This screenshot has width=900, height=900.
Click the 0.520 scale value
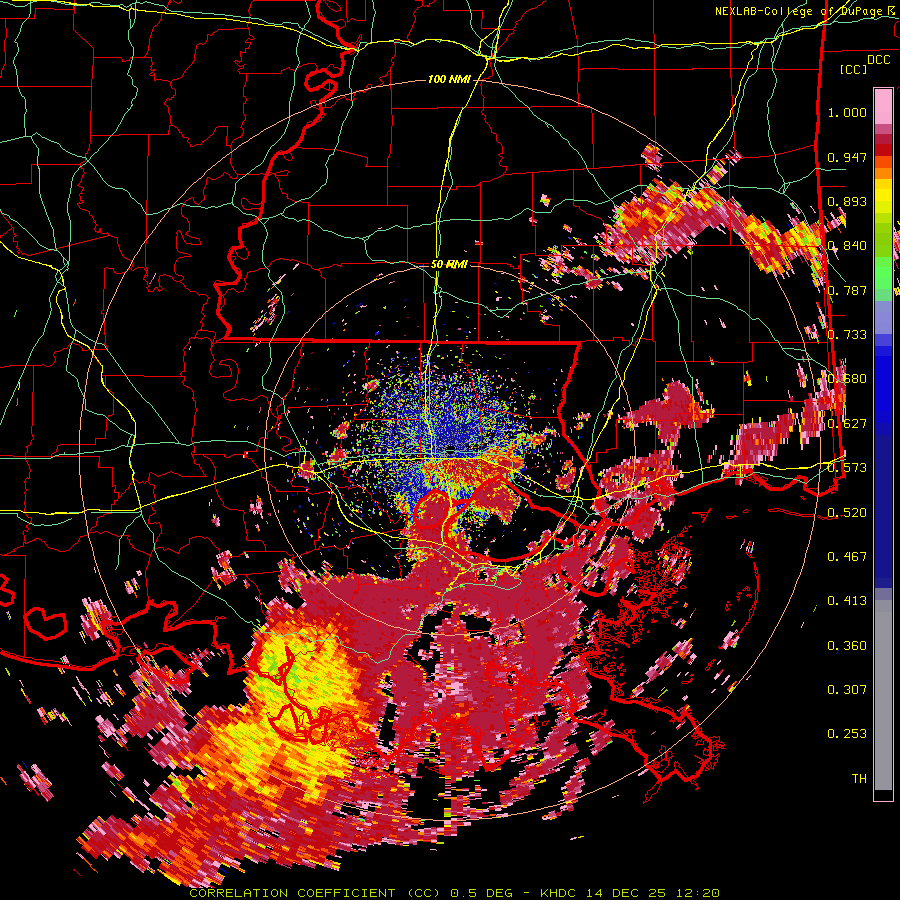click(x=847, y=513)
